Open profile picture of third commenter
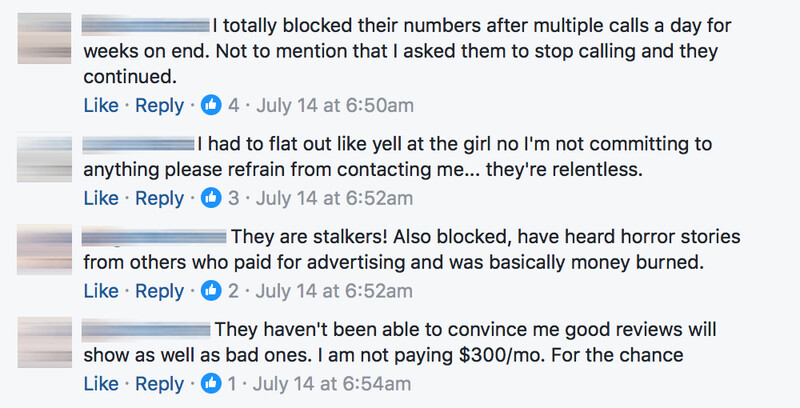 pos(44,249)
